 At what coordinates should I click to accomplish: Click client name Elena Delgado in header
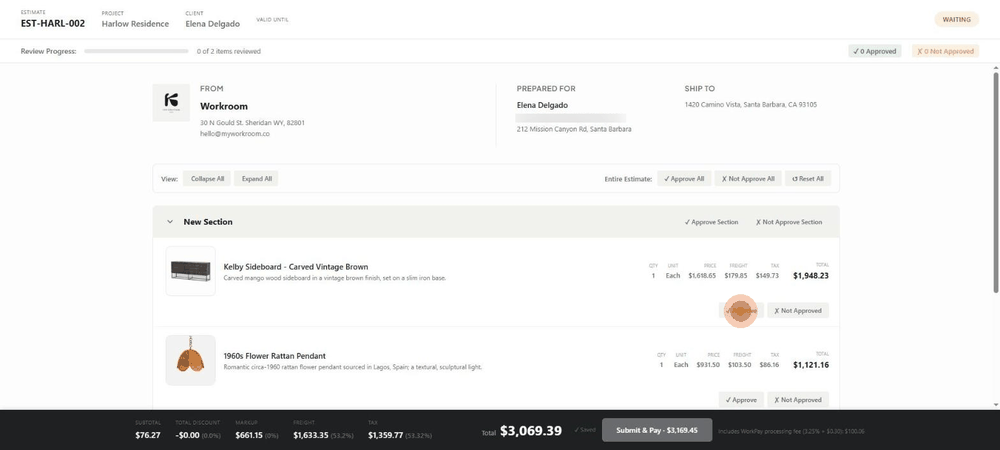point(212,24)
